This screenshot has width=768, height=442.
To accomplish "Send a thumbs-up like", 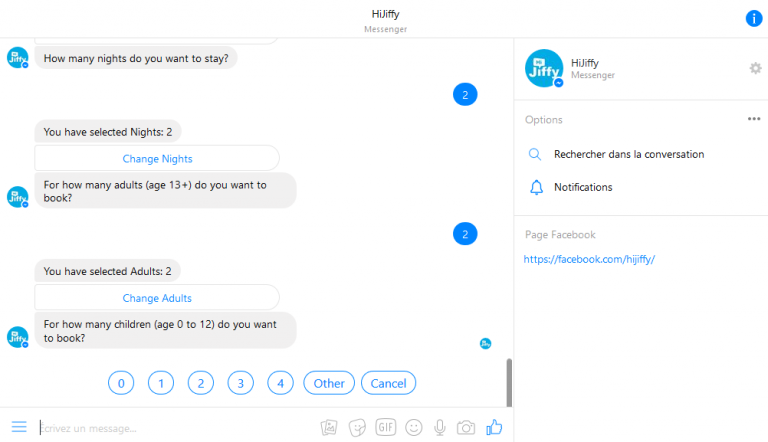I will [494, 427].
